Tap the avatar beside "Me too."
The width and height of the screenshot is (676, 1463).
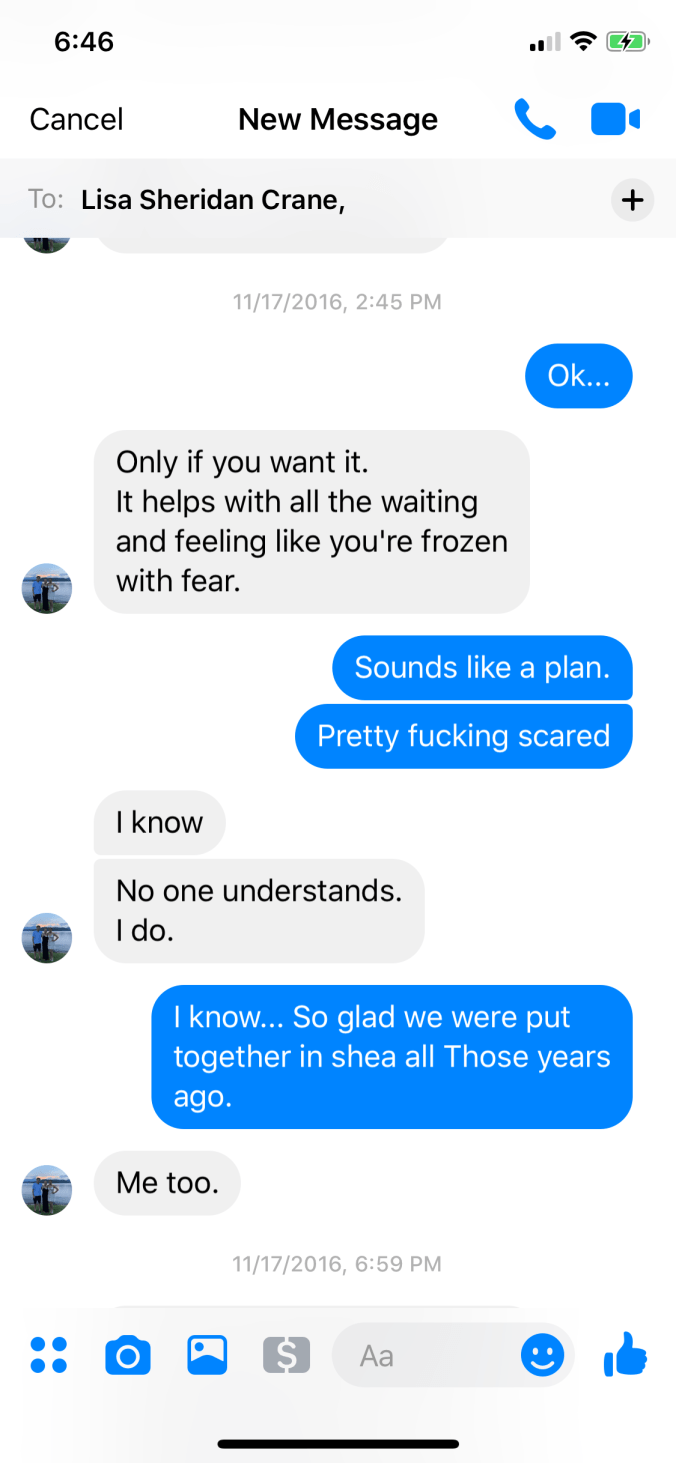point(47,1190)
